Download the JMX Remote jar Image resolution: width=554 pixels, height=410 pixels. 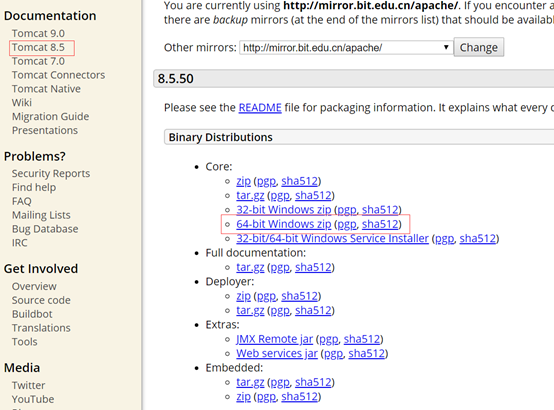pyautogui.click(x=275, y=339)
